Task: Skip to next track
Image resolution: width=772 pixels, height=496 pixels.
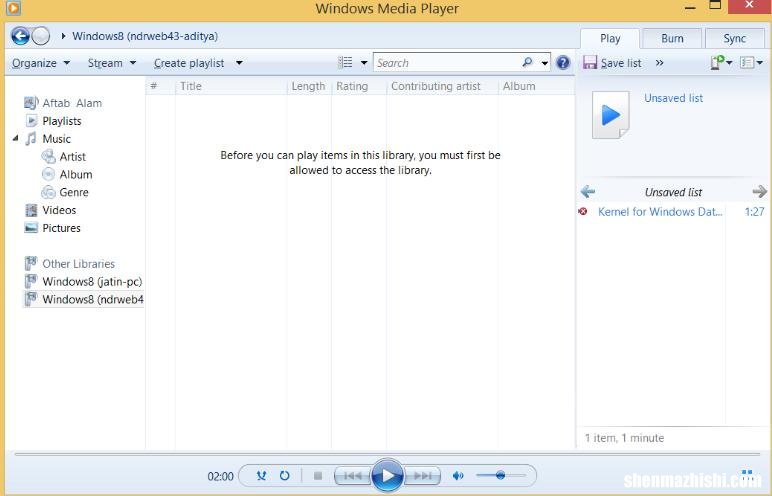Action: (x=422, y=476)
